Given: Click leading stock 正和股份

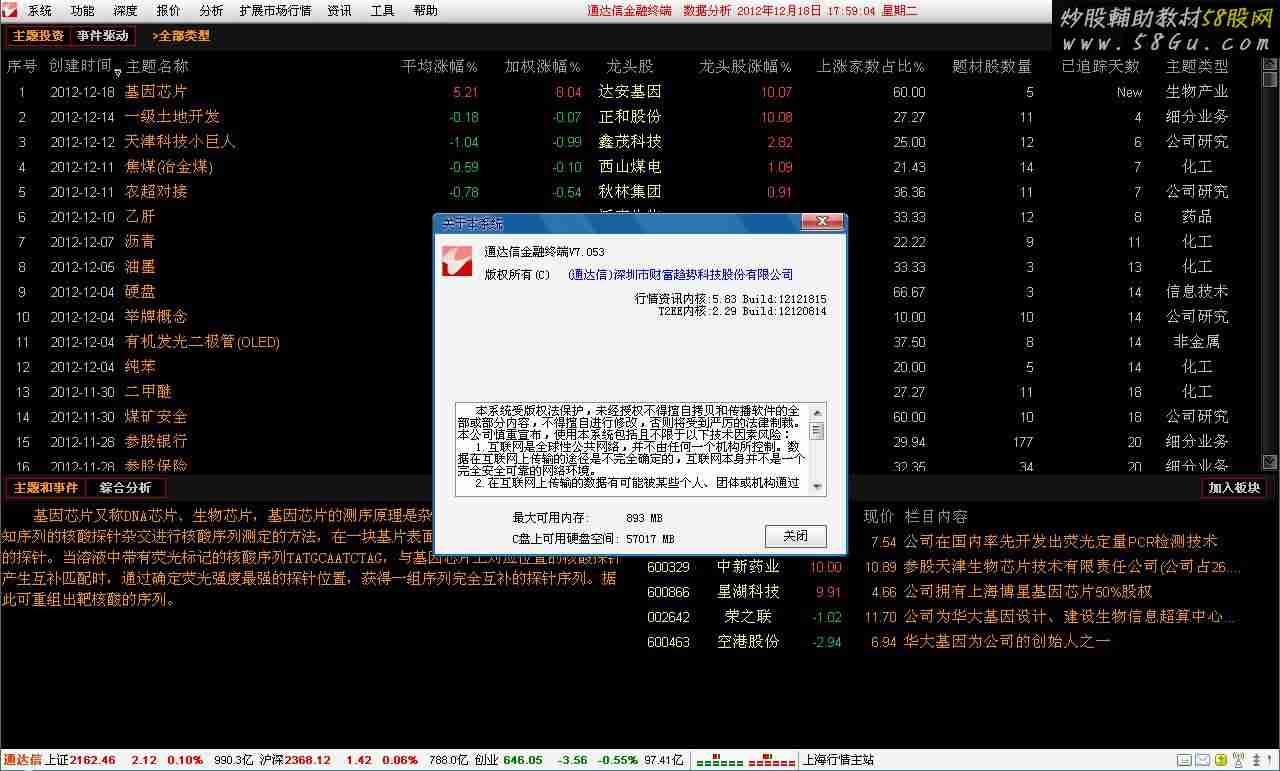Looking at the screenshot, I should [630, 117].
